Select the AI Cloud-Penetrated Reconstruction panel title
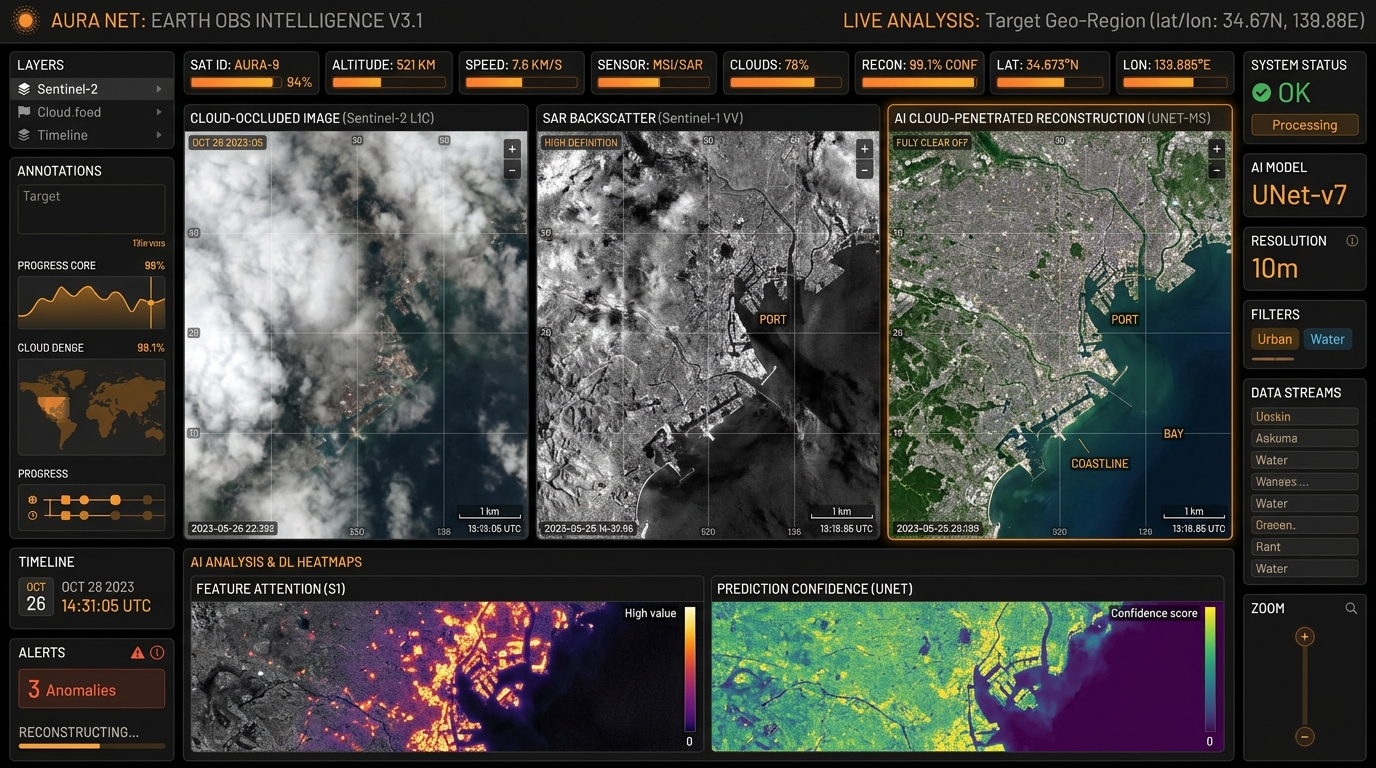 pos(1052,118)
